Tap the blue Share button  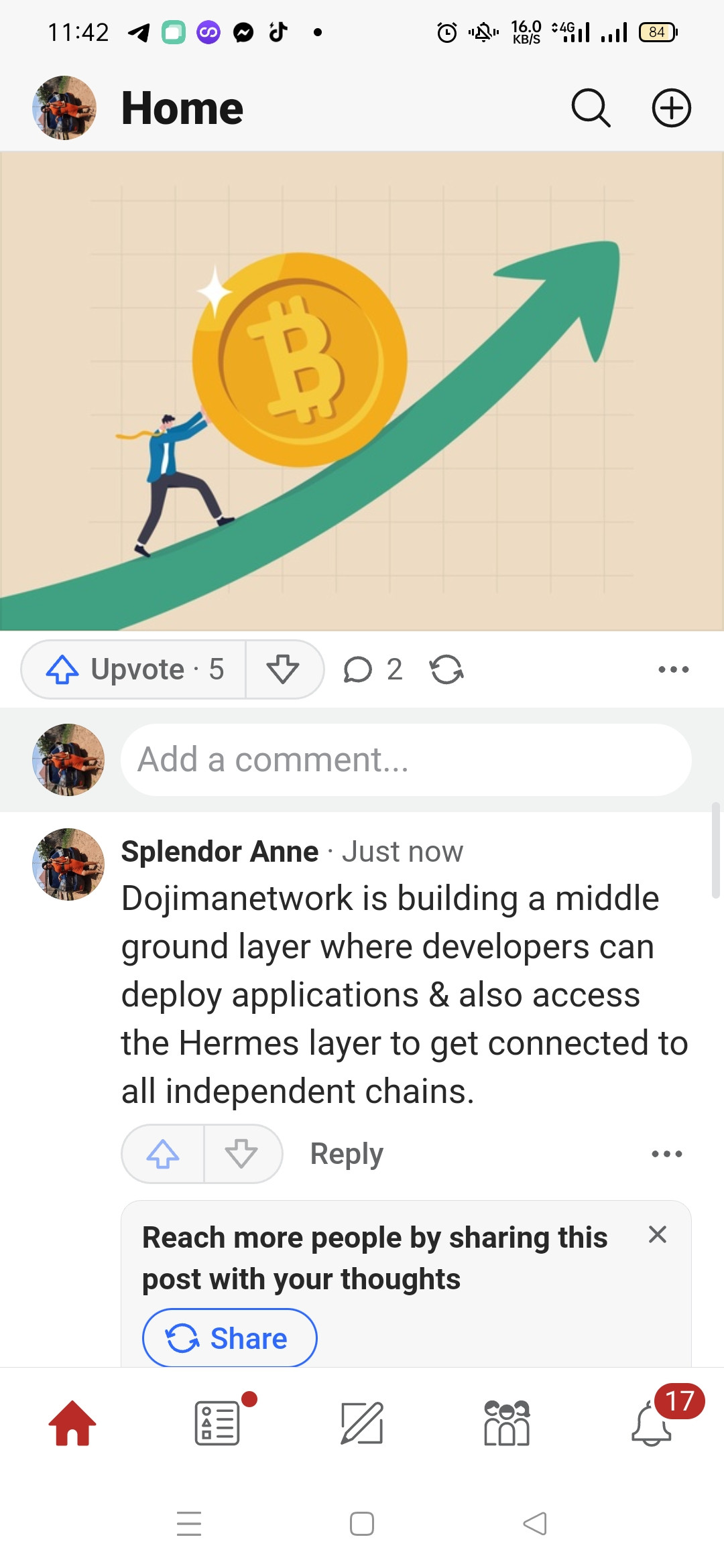coord(229,1338)
